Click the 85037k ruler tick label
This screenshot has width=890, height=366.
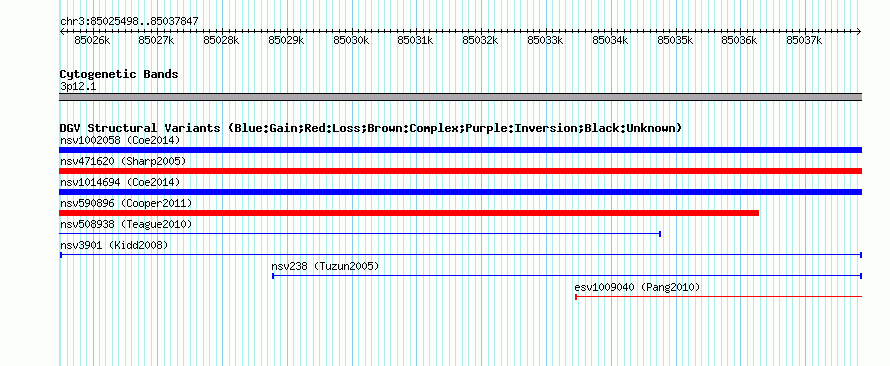804,40
